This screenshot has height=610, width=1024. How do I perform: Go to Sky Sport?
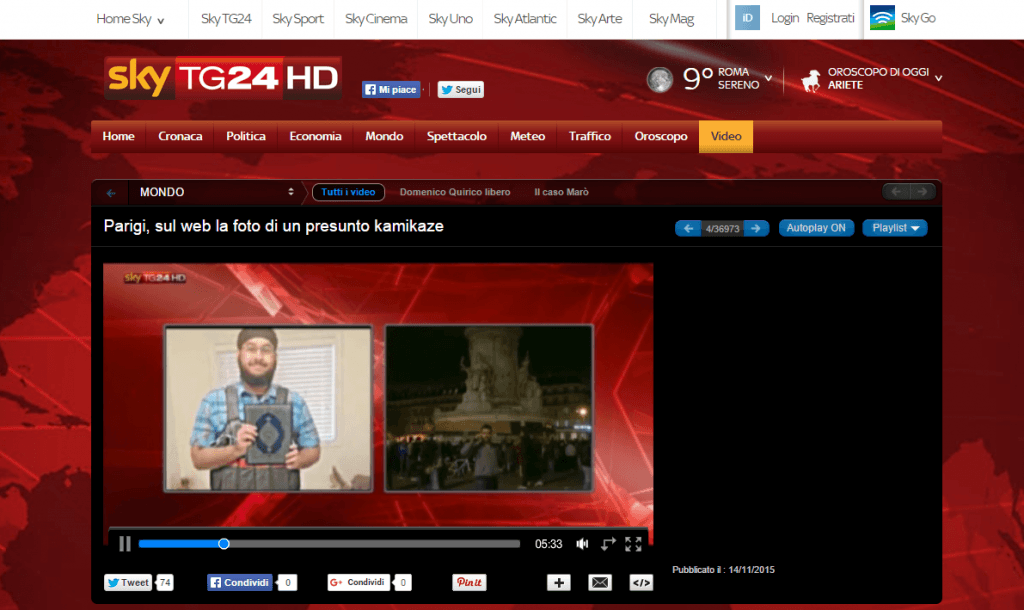pos(298,19)
